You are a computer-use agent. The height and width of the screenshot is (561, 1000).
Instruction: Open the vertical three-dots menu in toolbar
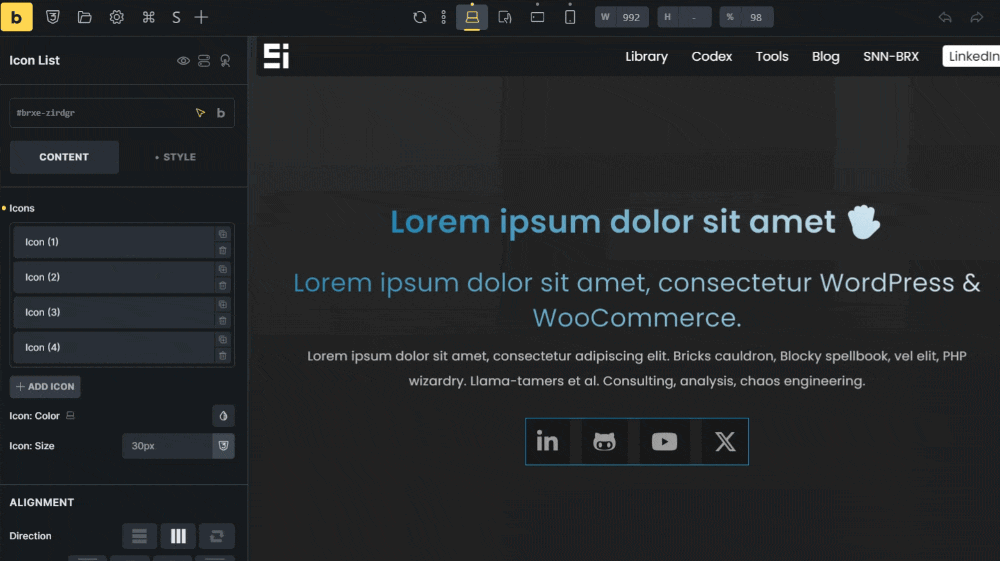point(444,17)
